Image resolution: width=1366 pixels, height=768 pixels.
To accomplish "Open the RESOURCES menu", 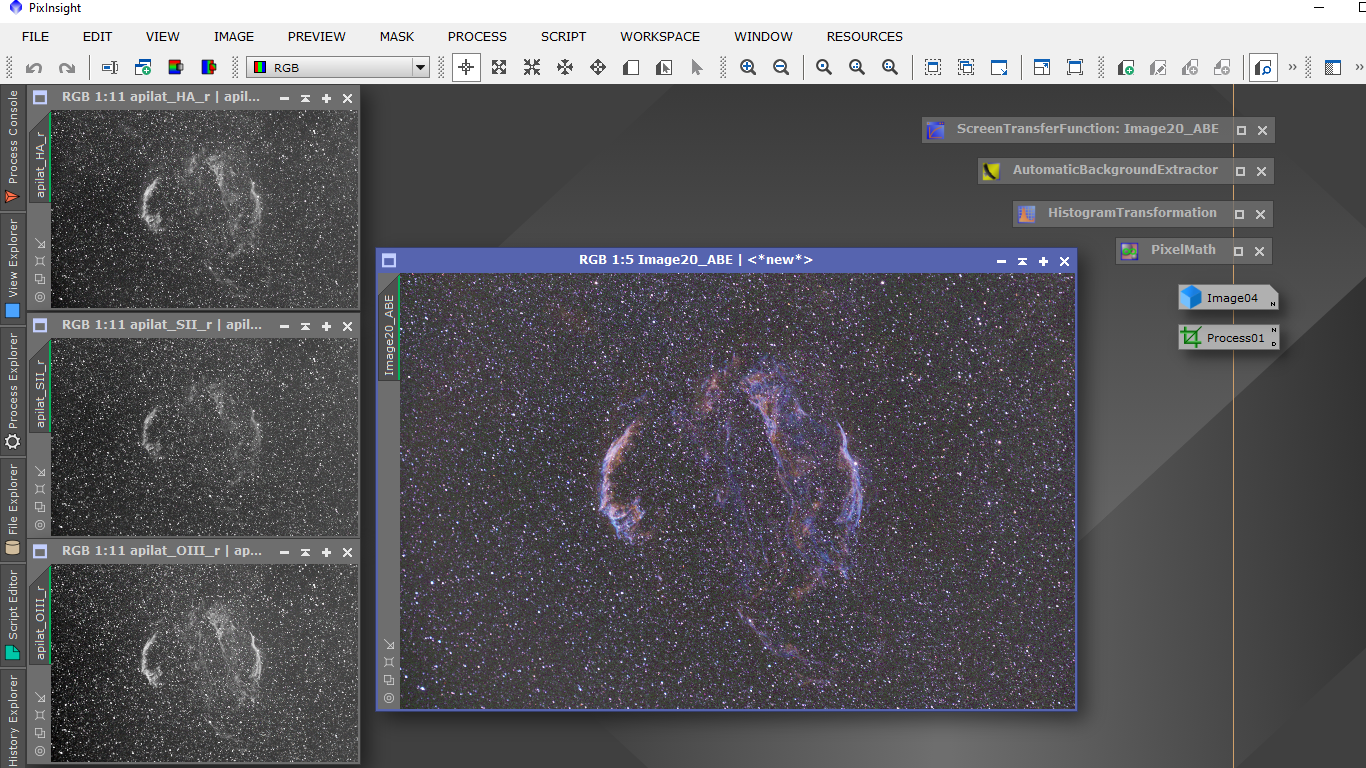I will 865,36.
